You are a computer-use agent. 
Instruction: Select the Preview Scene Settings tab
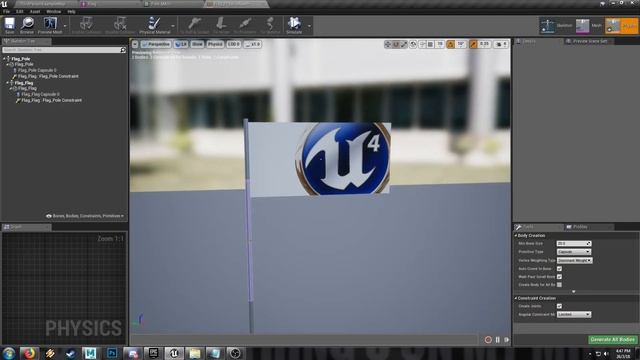click(x=589, y=41)
